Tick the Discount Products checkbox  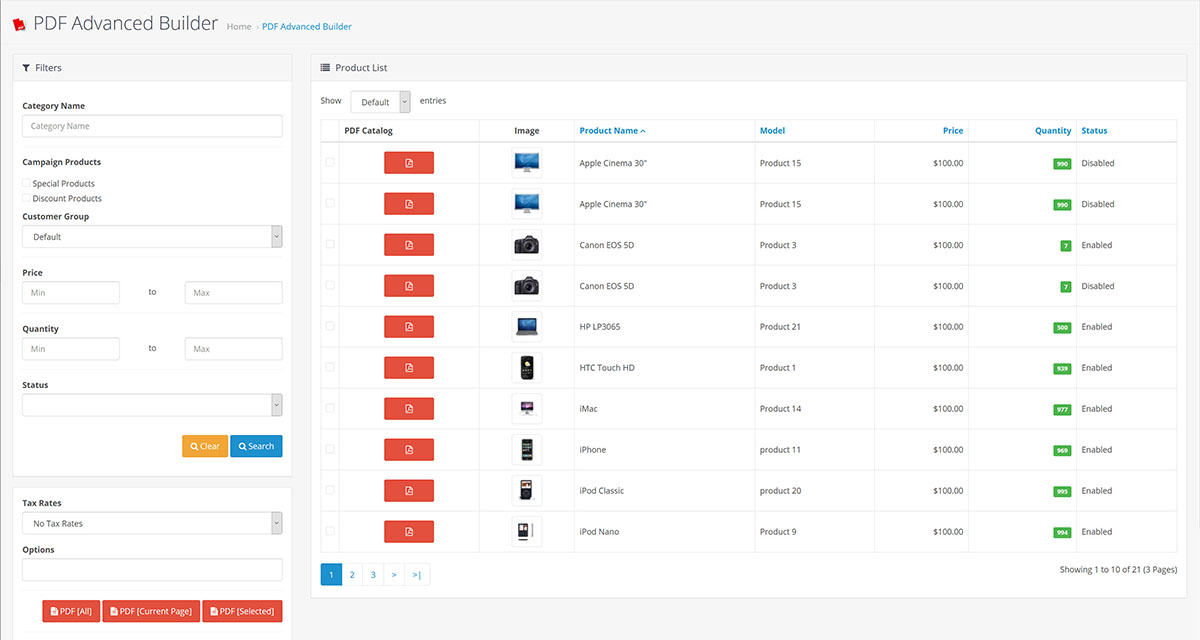(x=26, y=198)
